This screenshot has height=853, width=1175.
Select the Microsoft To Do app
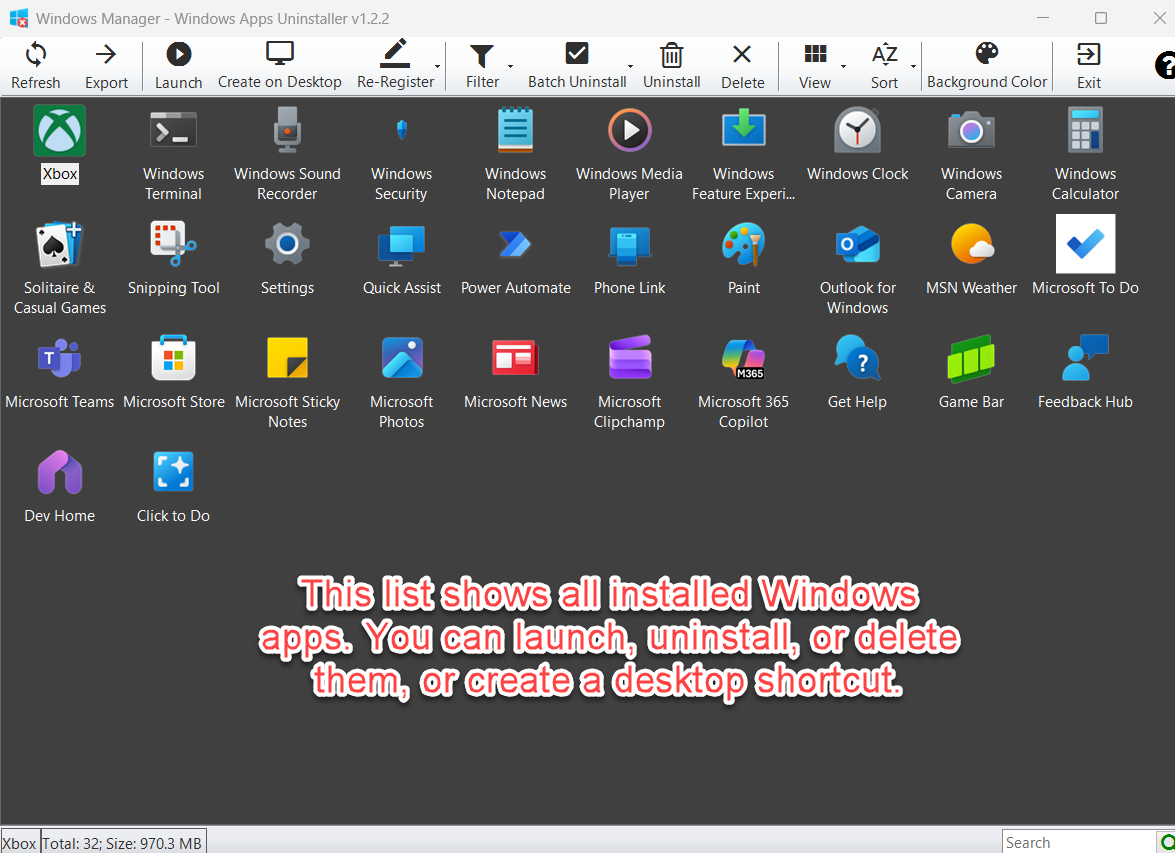[x=1085, y=258]
